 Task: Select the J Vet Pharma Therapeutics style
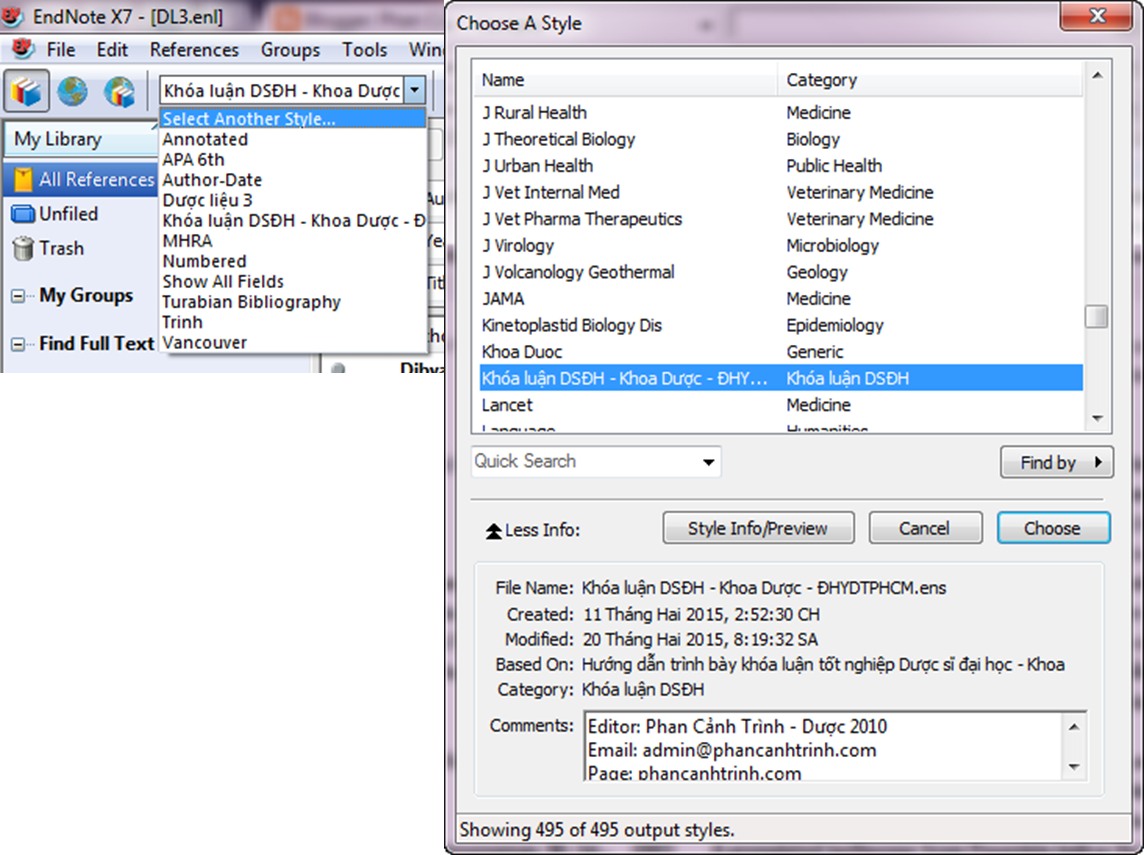781,220
